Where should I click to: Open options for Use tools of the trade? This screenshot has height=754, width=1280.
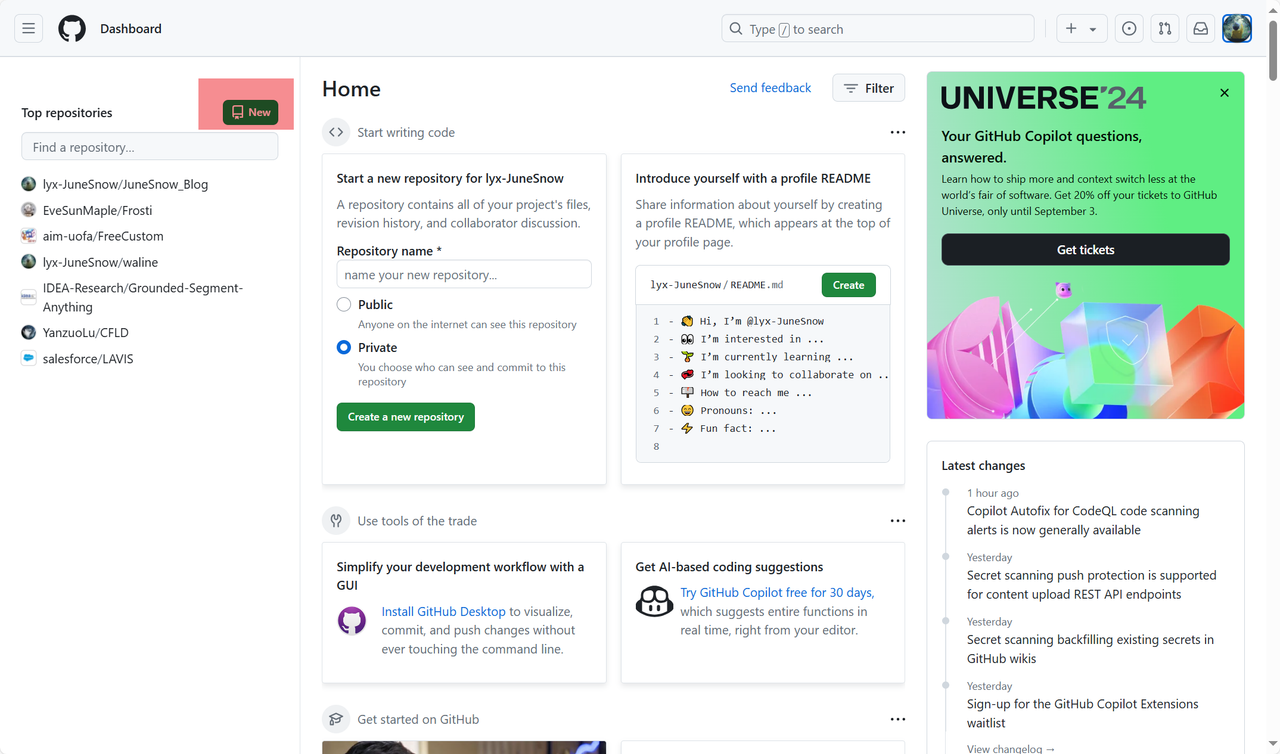pyautogui.click(x=898, y=521)
